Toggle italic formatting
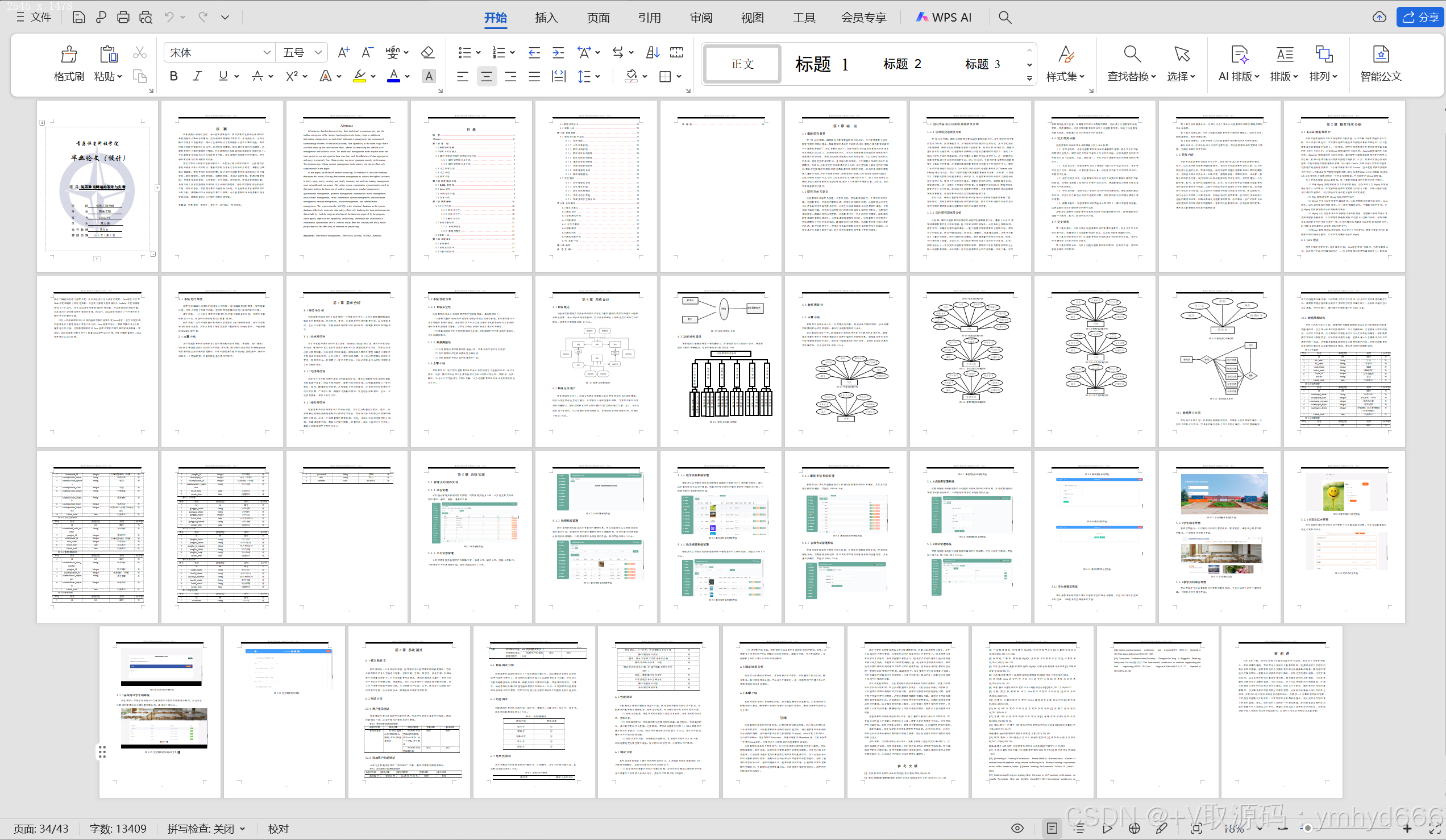Viewport: 1446px width, 840px height. [x=197, y=76]
